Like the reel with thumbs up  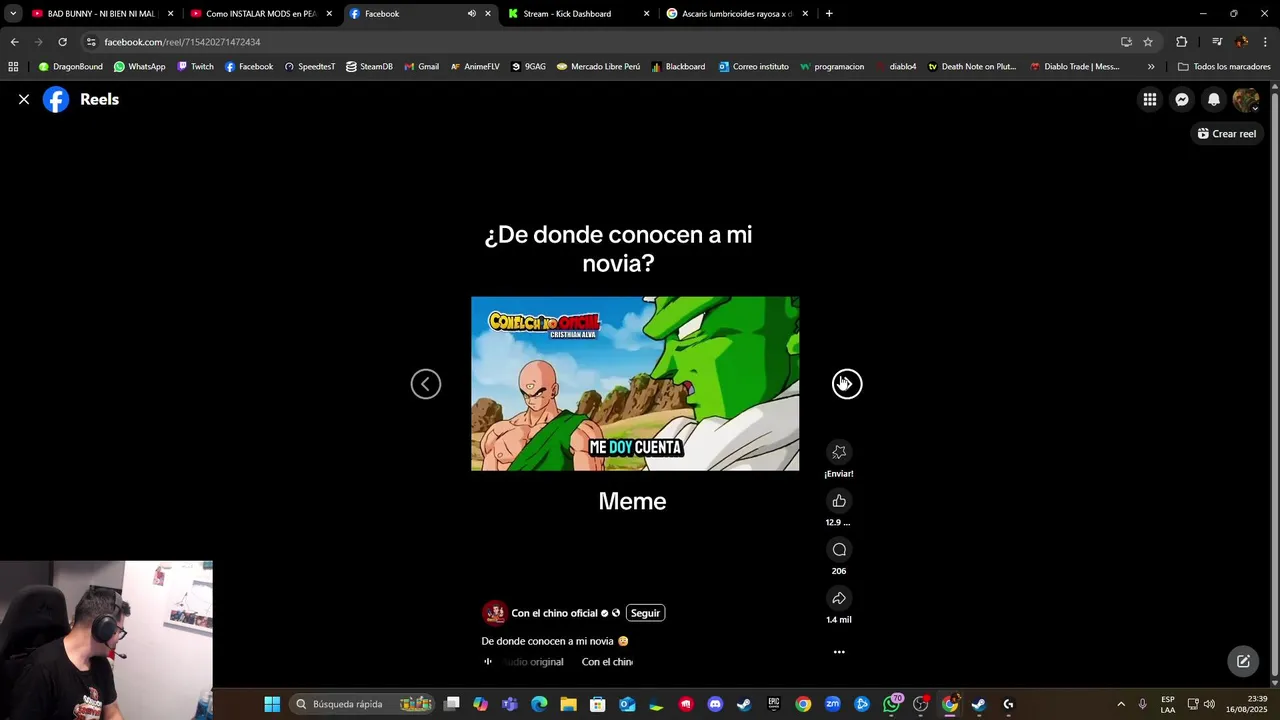(839, 501)
